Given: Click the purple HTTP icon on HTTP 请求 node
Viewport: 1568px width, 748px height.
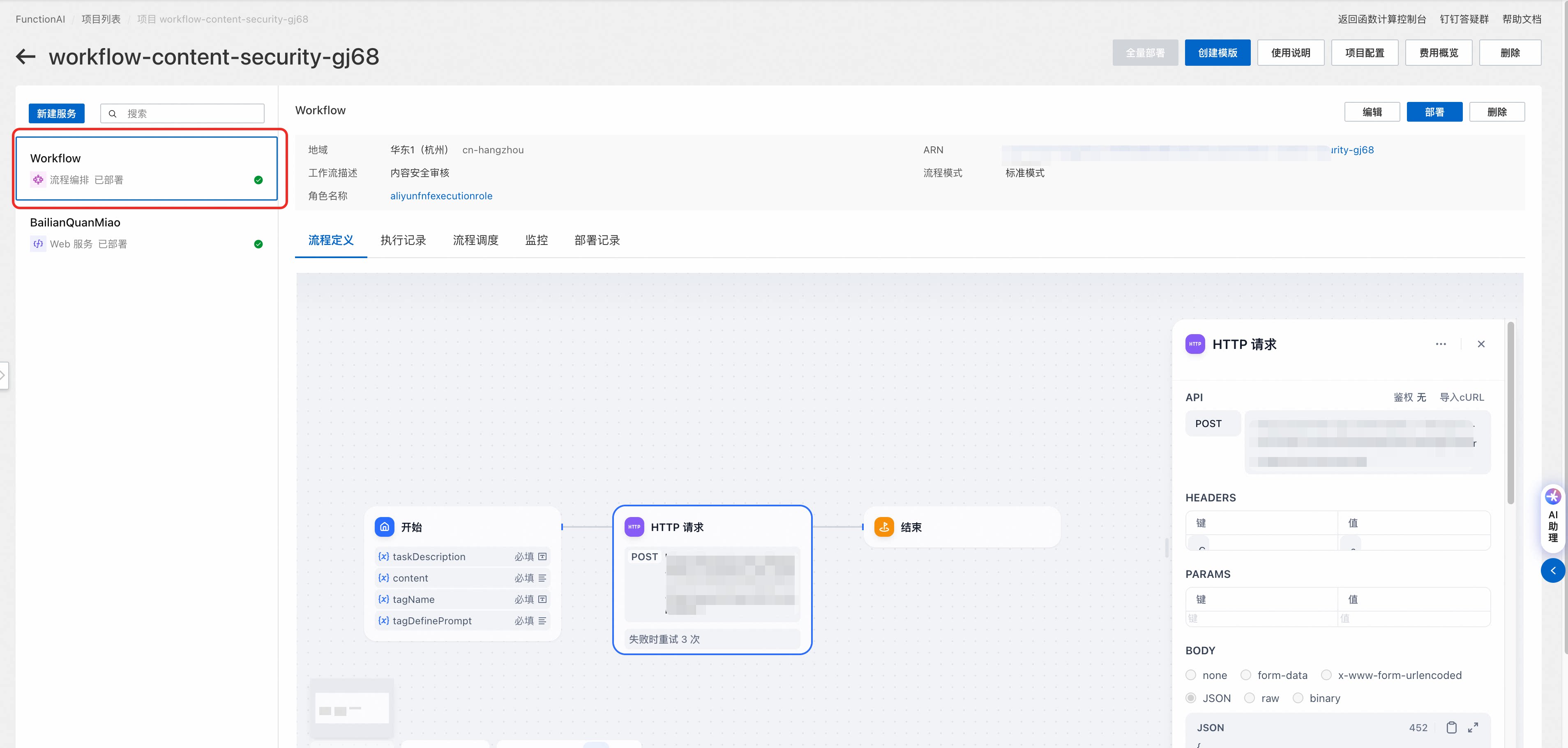Looking at the screenshot, I should coord(634,527).
